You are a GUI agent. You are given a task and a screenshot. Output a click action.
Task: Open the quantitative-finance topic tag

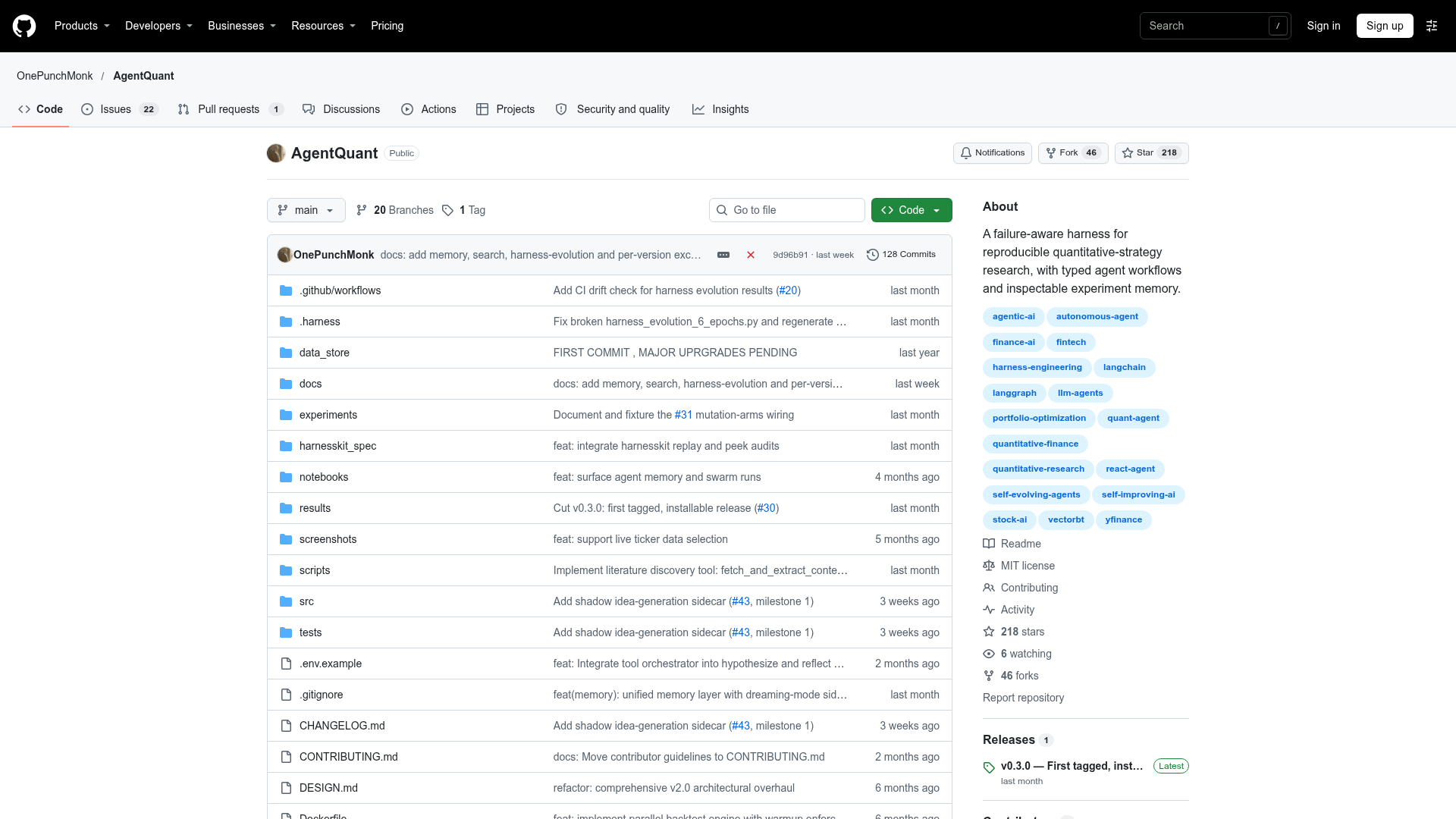[x=1035, y=444]
